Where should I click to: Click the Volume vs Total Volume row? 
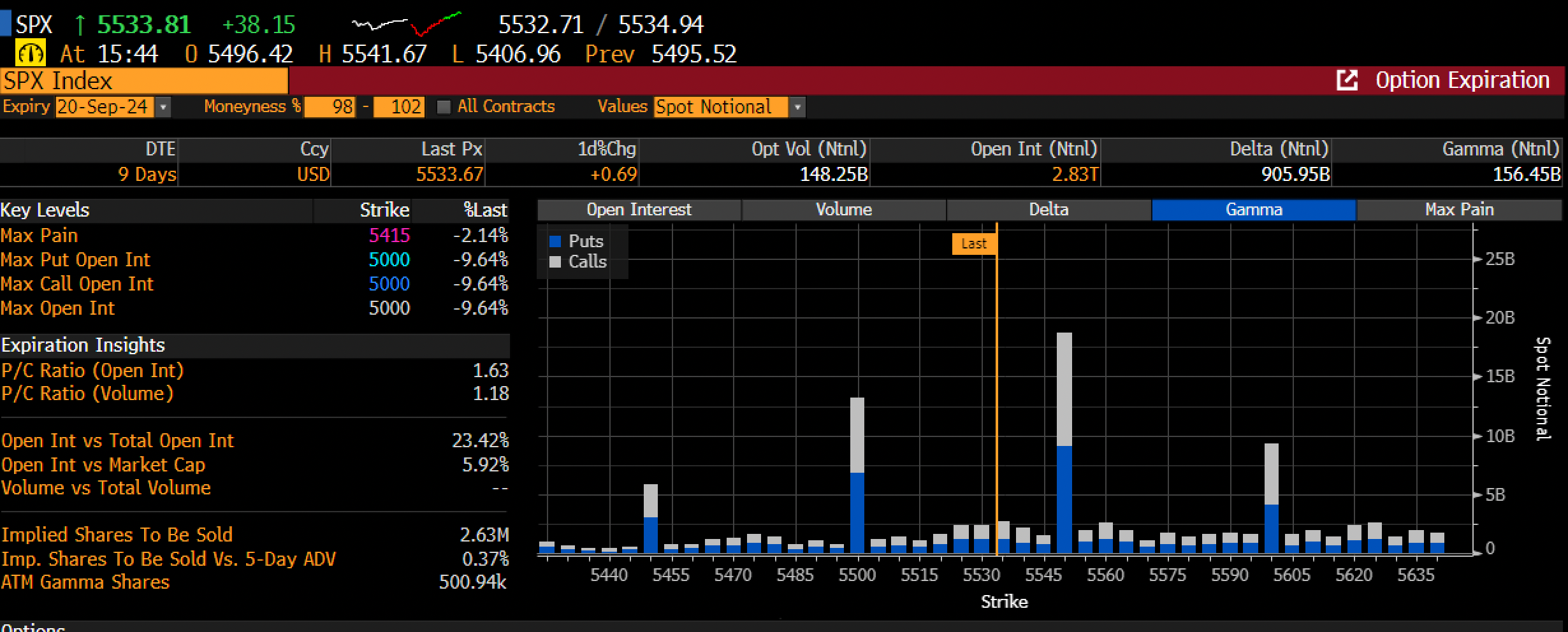[x=254, y=489]
